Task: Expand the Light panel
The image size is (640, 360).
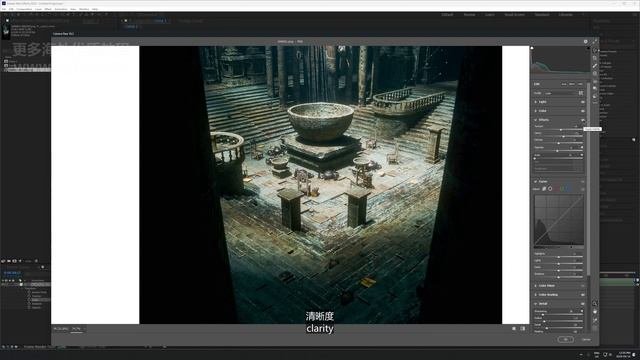Action: click(536, 102)
